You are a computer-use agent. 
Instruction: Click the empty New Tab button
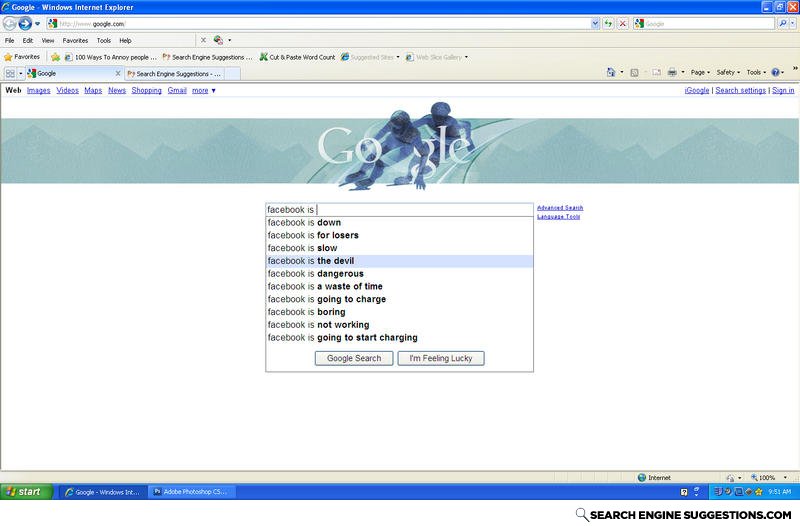click(233, 73)
